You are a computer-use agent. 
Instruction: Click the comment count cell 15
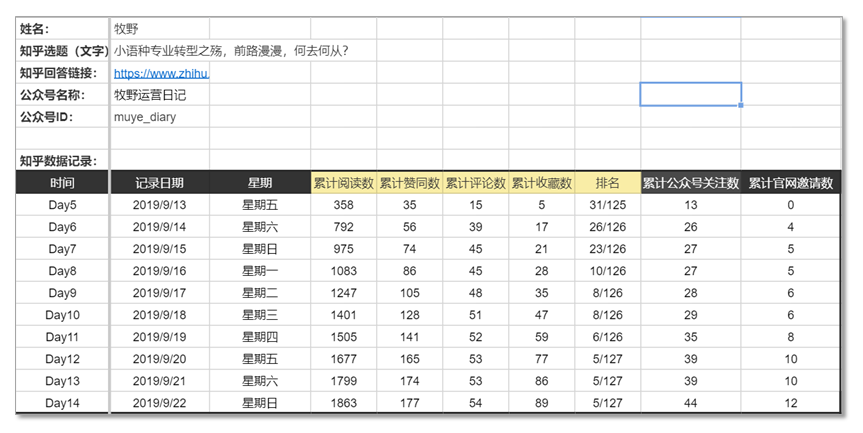pos(476,205)
